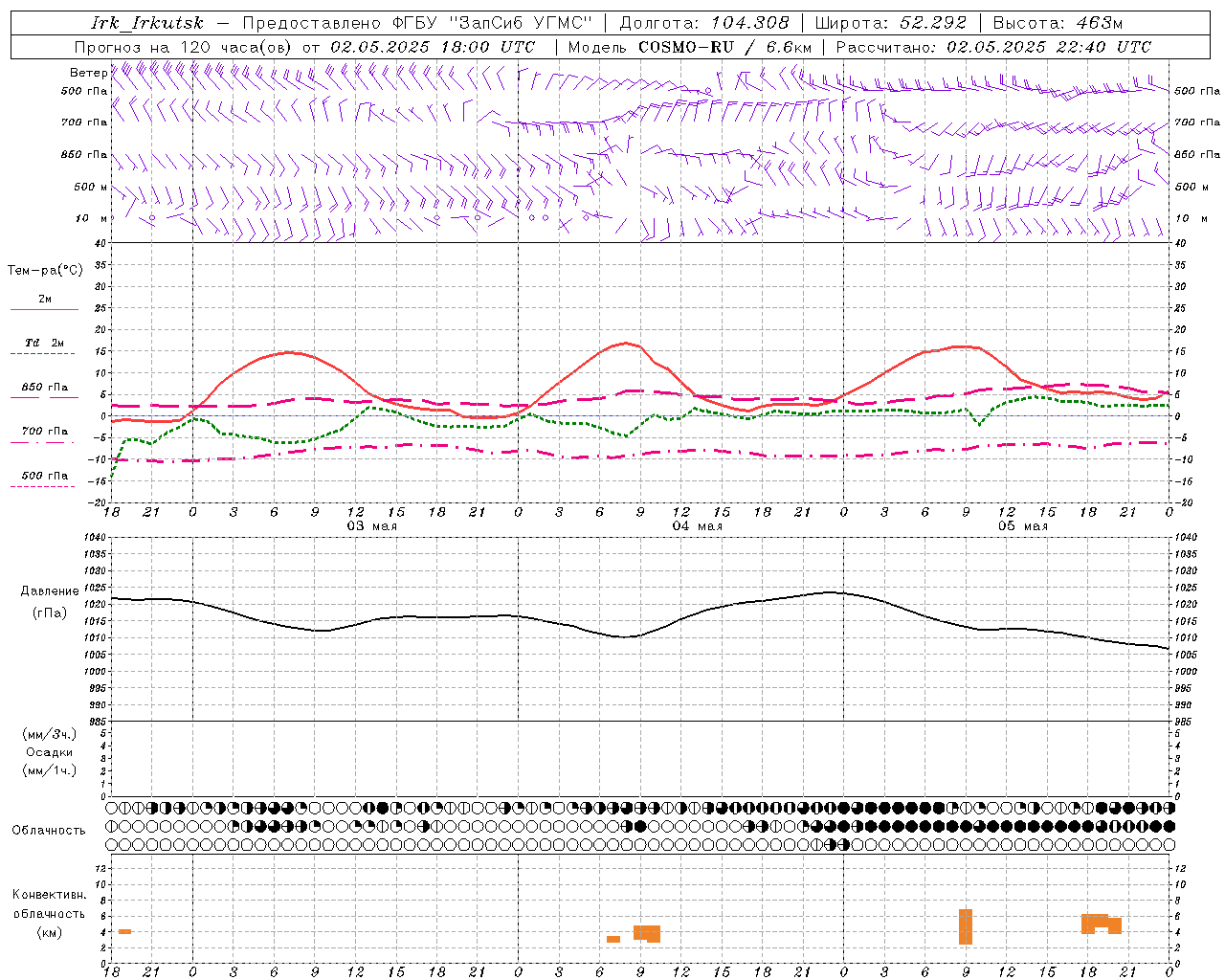Click the (км) unit in convective panel

tap(50, 932)
